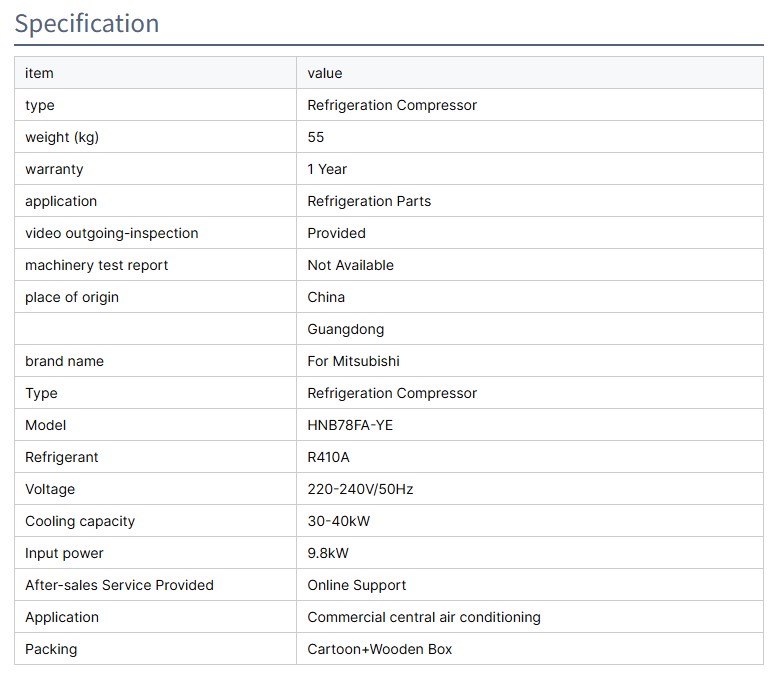Image resolution: width=775 pixels, height=676 pixels.
Task: Select the '9.8kW' input power value
Action: 328,553
